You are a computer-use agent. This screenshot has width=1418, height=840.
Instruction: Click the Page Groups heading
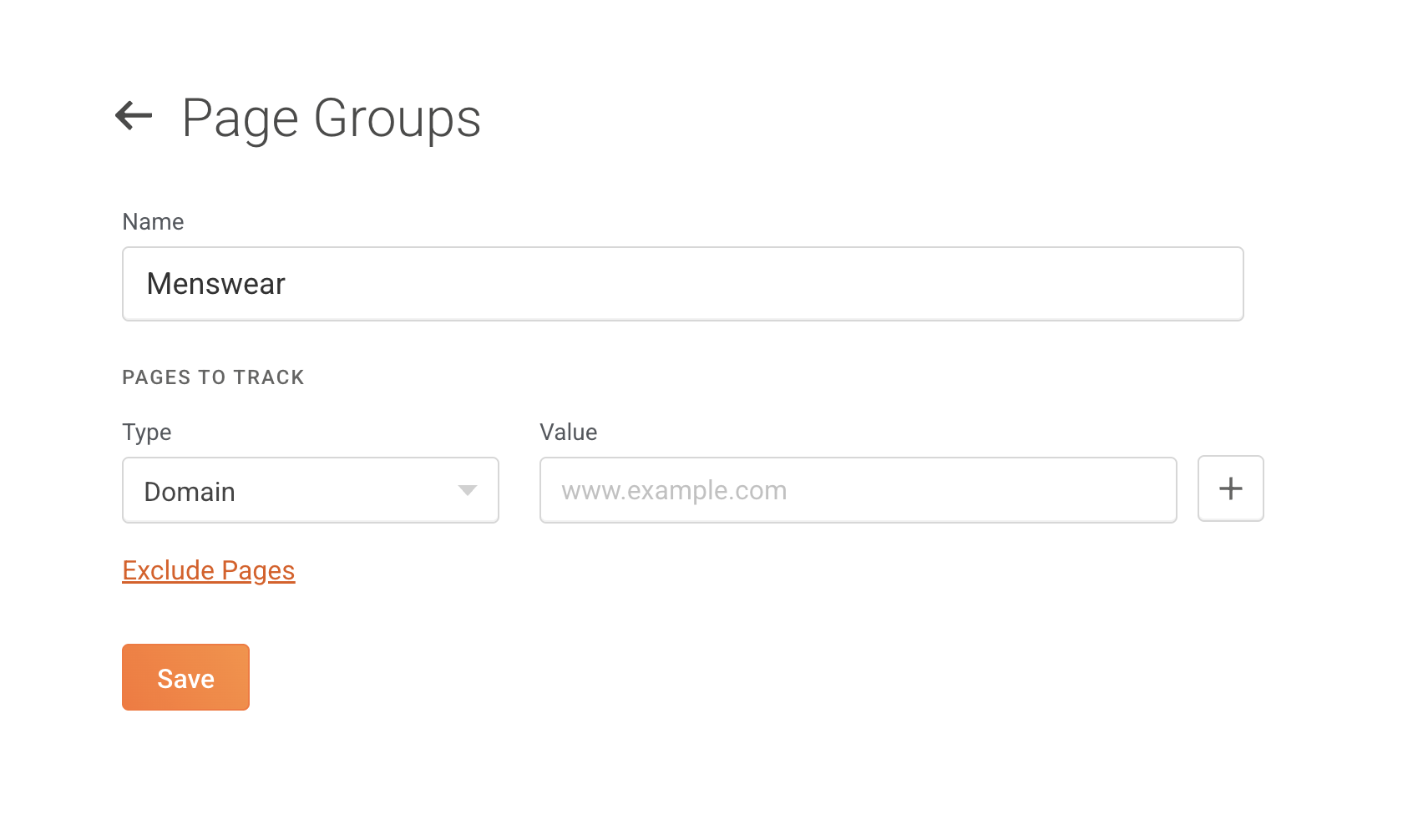click(331, 118)
